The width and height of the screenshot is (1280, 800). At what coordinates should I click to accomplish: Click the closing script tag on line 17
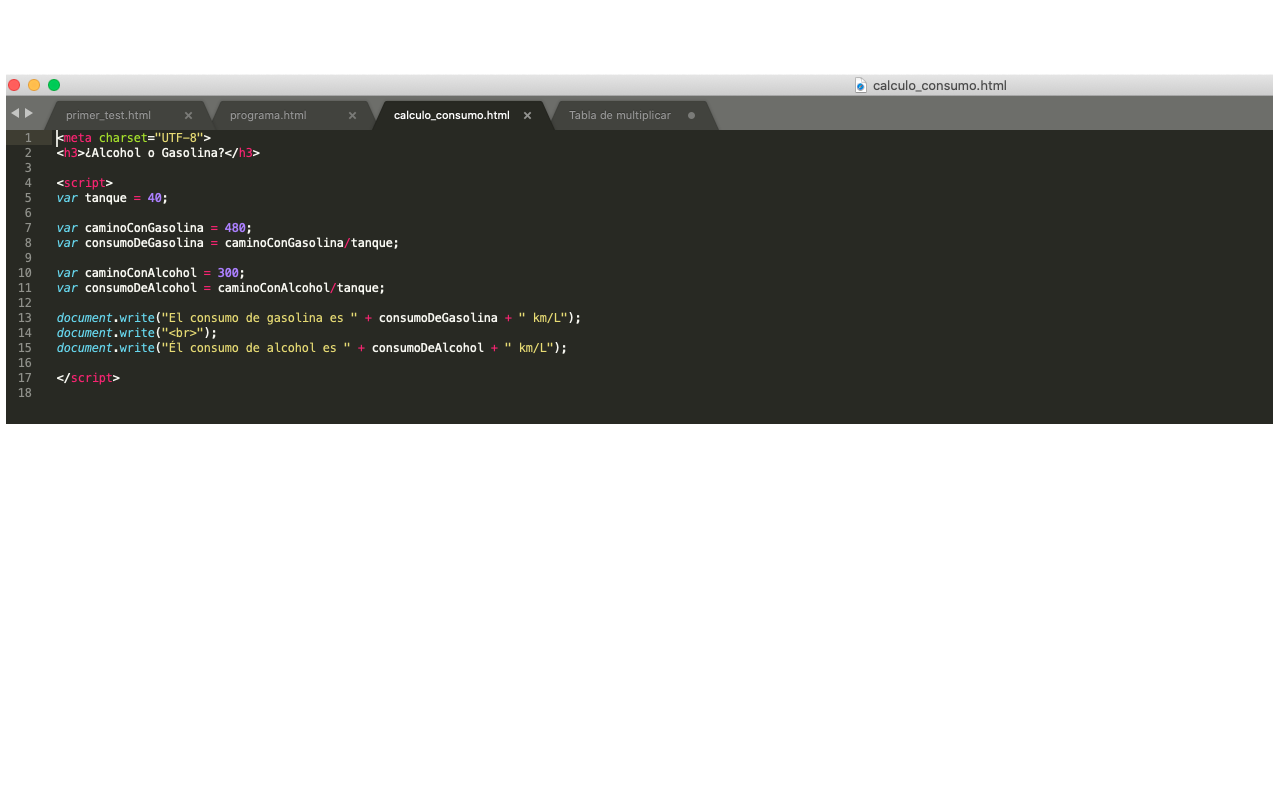tap(88, 378)
